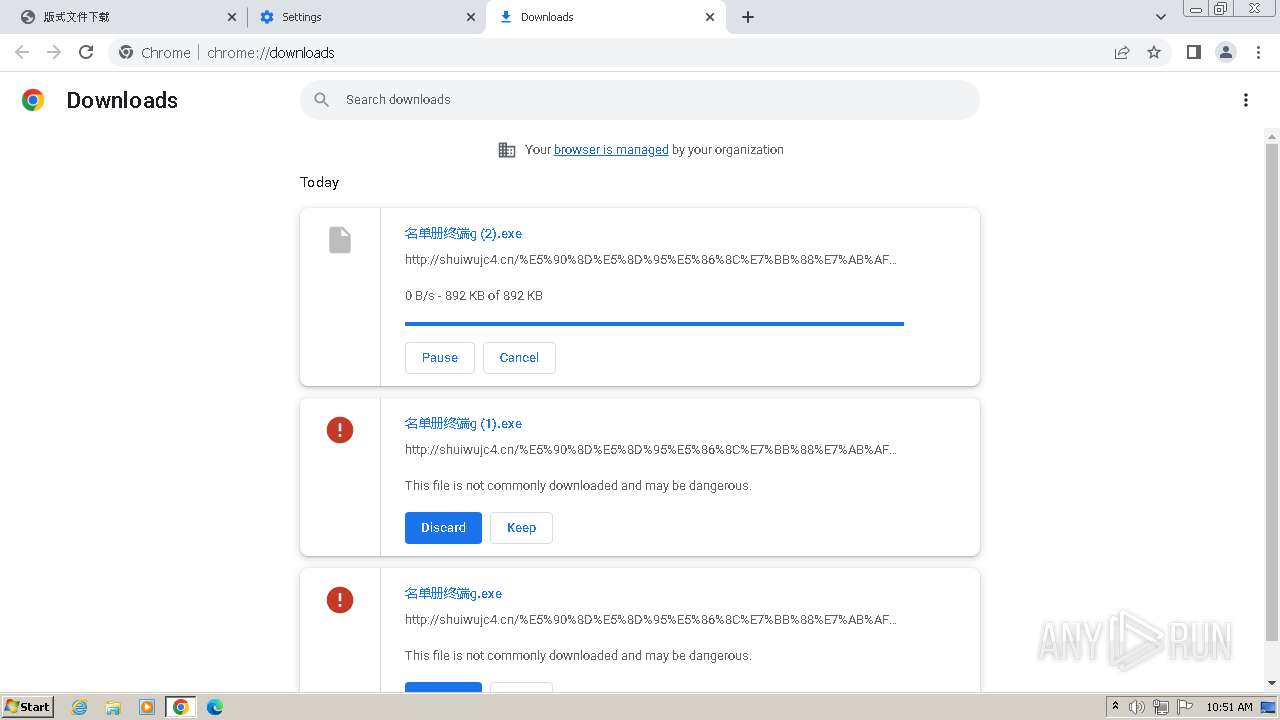Click the download progress bar
The height and width of the screenshot is (720, 1280).
[x=654, y=324]
